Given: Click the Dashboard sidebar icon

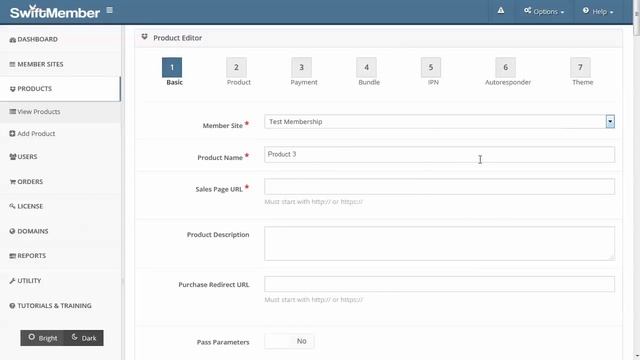Looking at the screenshot, I should (x=12, y=40).
